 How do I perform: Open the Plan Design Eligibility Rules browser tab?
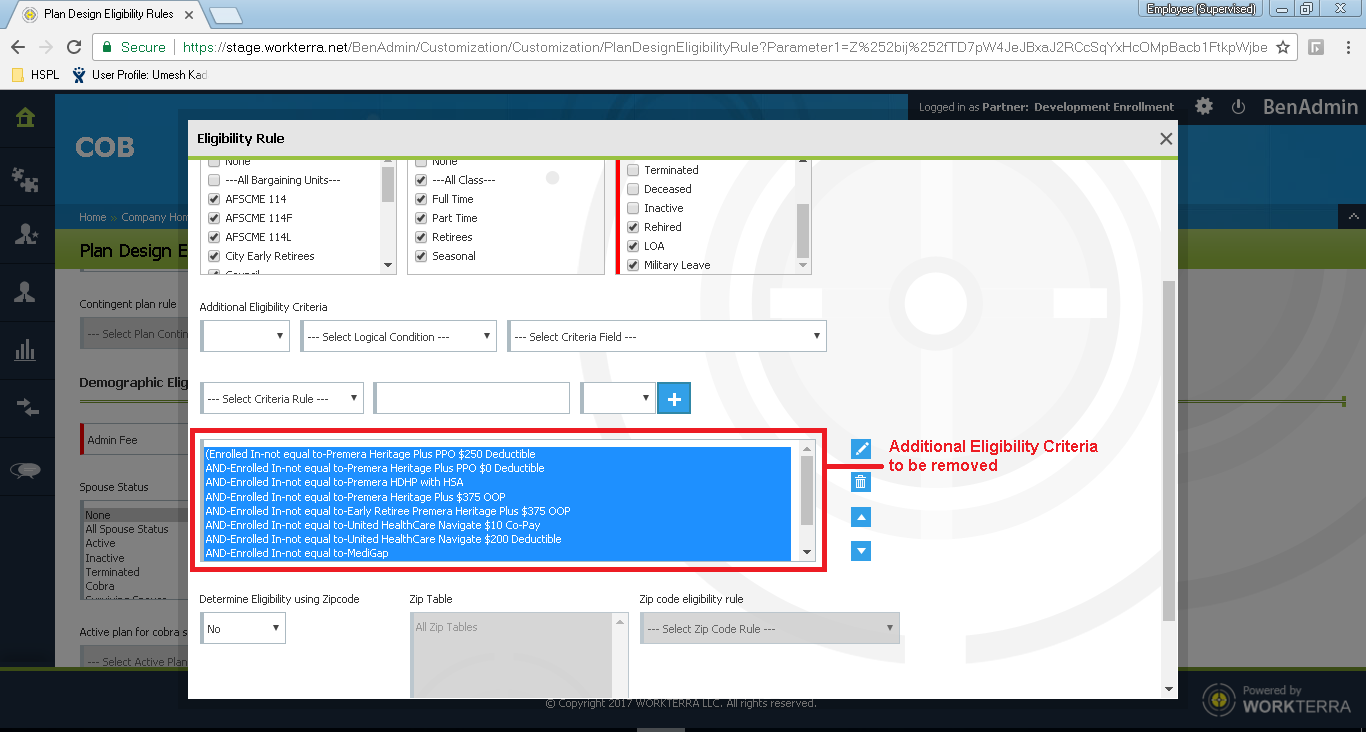pyautogui.click(x=107, y=14)
